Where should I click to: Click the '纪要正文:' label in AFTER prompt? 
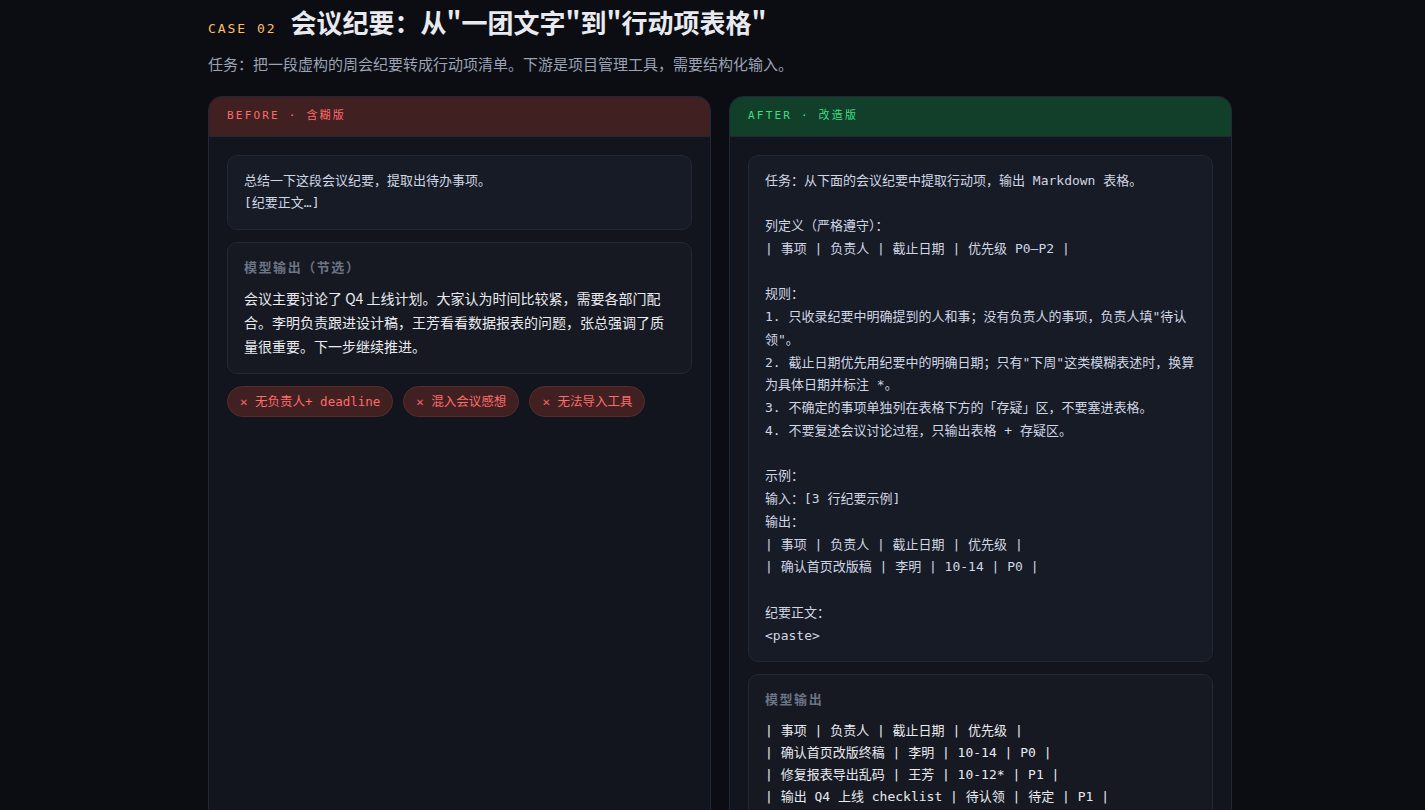click(x=794, y=613)
